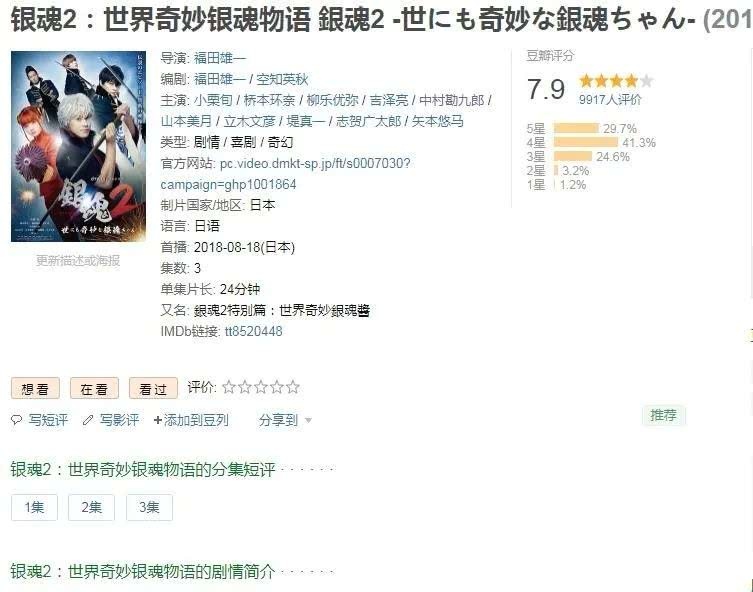Open episode 1集 short reviews
This screenshot has width=753, height=592.
pyautogui.click(x=35, y=507)
